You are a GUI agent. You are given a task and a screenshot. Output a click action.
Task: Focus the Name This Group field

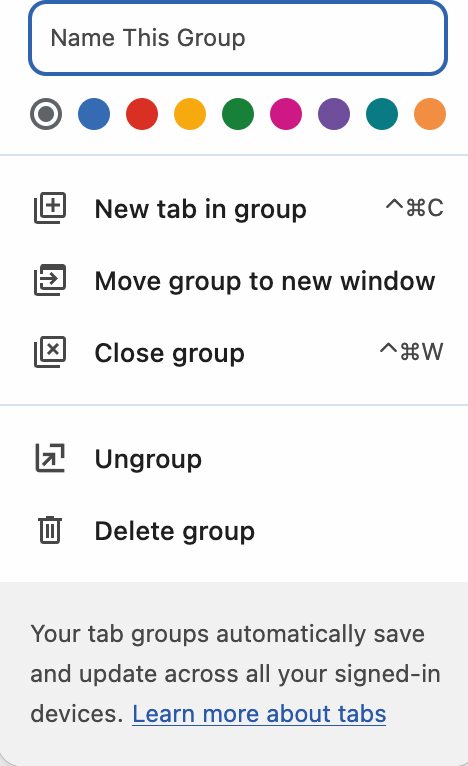coord(238,38)
